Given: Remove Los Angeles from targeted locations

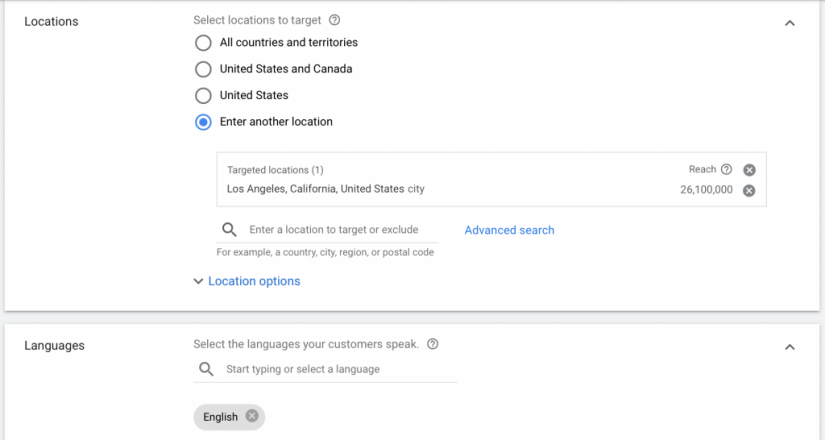Looking at the screenshot, I should [749, 190].
